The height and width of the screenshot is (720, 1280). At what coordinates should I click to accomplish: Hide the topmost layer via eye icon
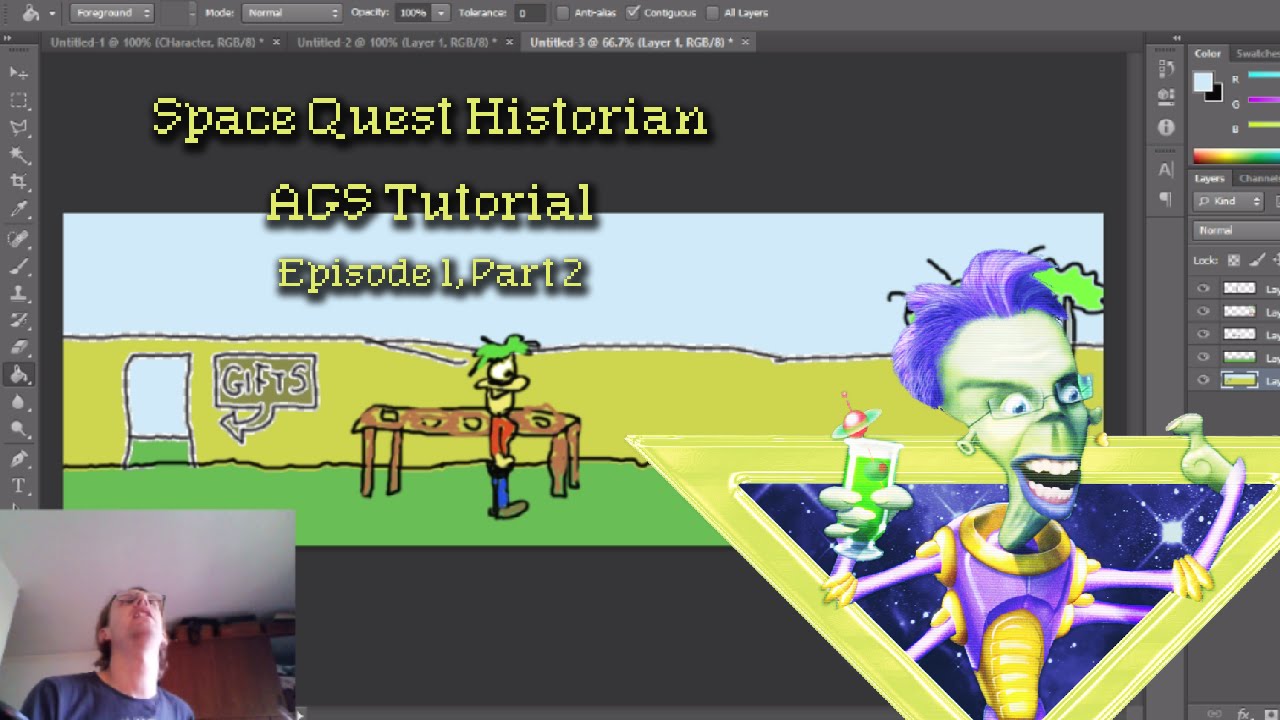click(x=1203, y=288)
